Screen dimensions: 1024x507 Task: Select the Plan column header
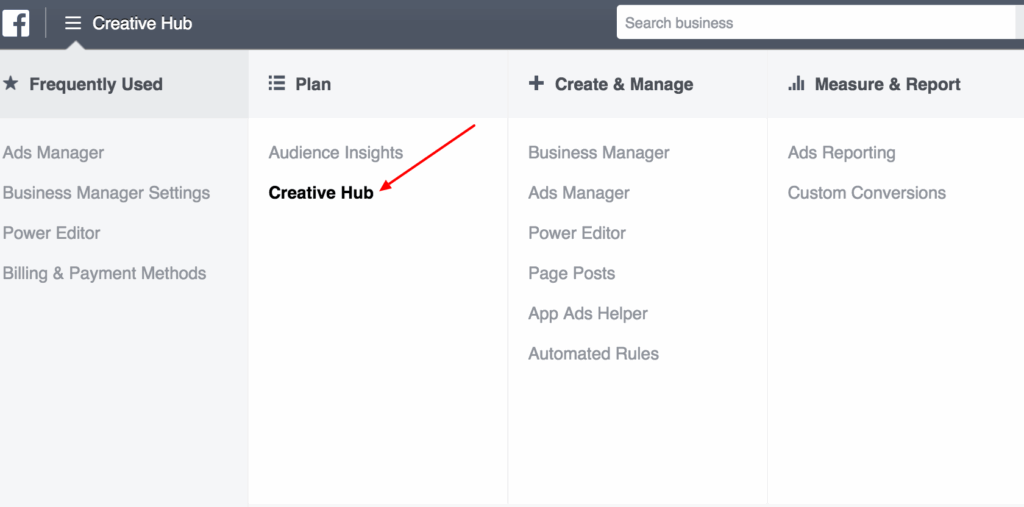pos(378,84)
